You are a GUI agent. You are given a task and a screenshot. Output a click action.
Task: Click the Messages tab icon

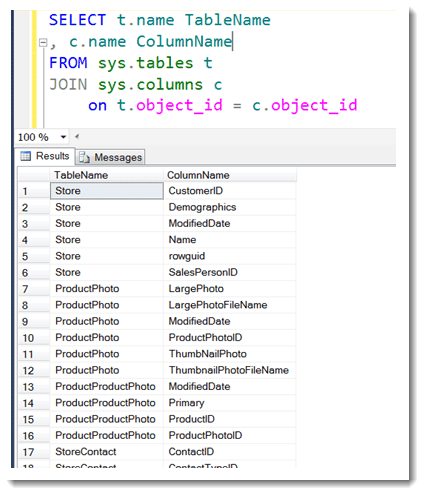pyautogui.click(x=84, y=157)
